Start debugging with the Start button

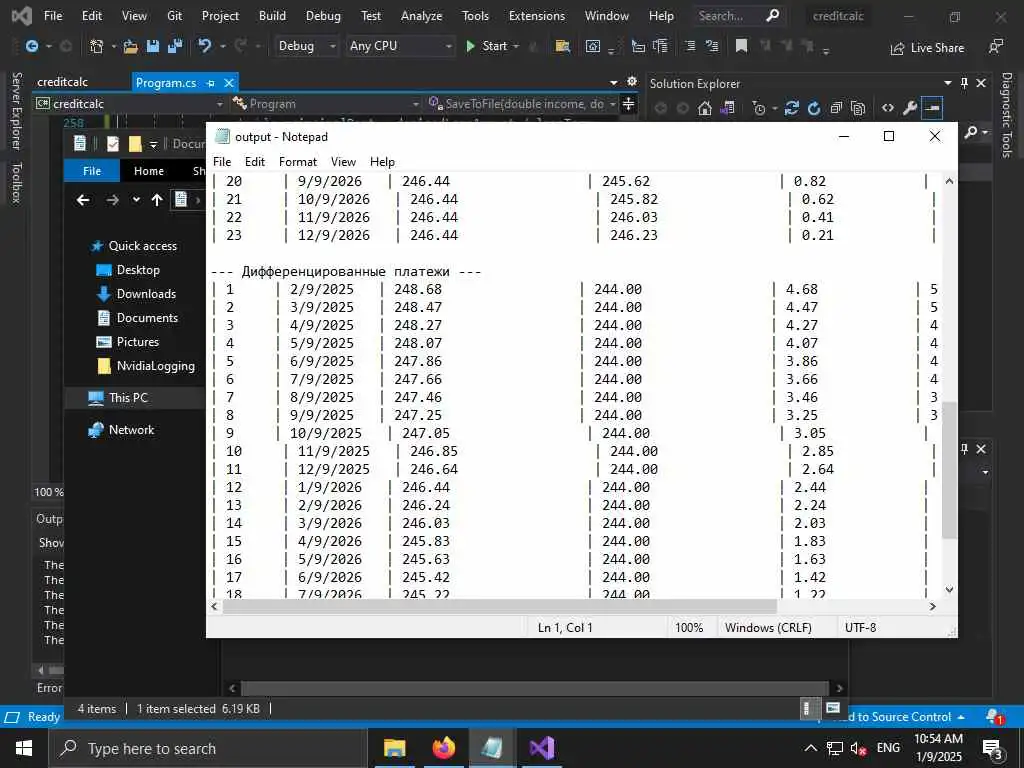pyautogui.click(x=487, y=46)
